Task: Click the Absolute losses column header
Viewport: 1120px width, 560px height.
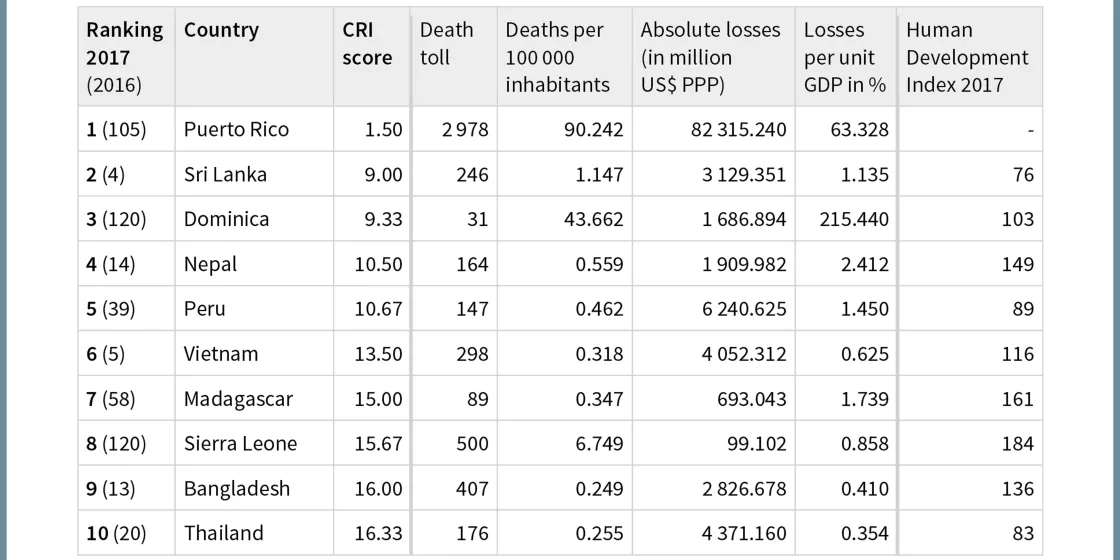Action: [x=710, y=57]
